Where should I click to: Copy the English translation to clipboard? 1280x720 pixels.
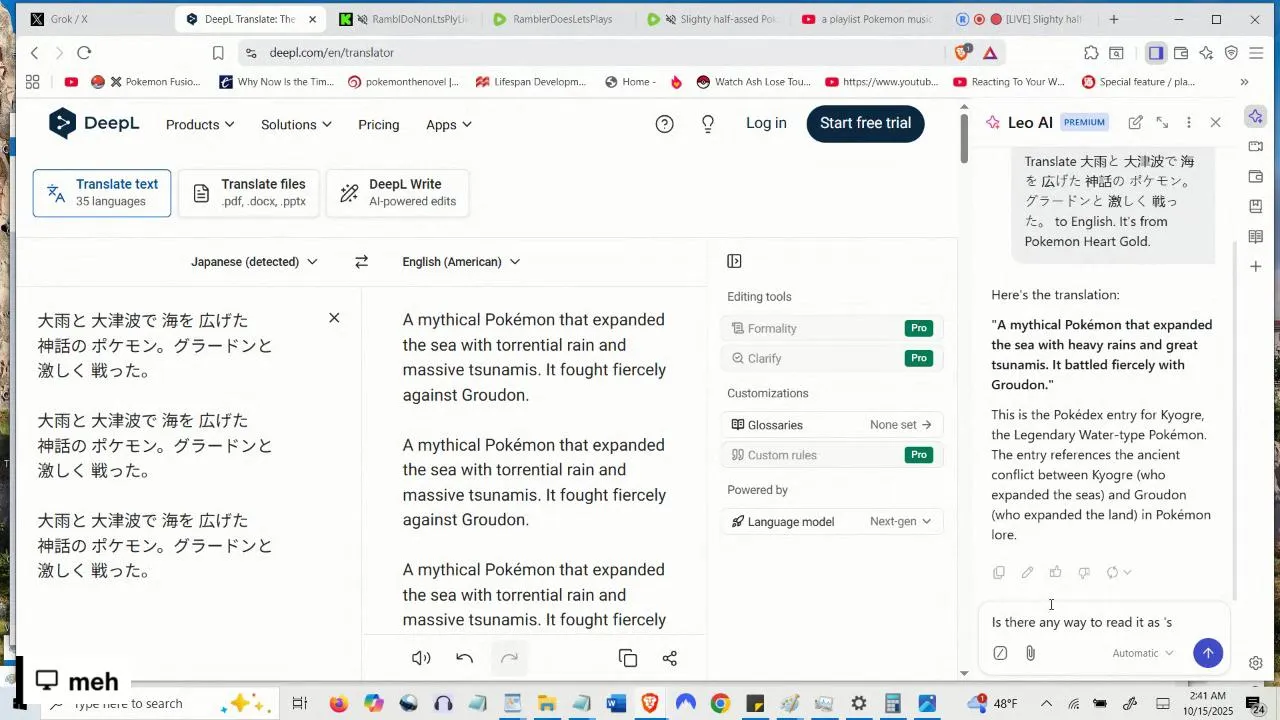(x=628, y=658)
